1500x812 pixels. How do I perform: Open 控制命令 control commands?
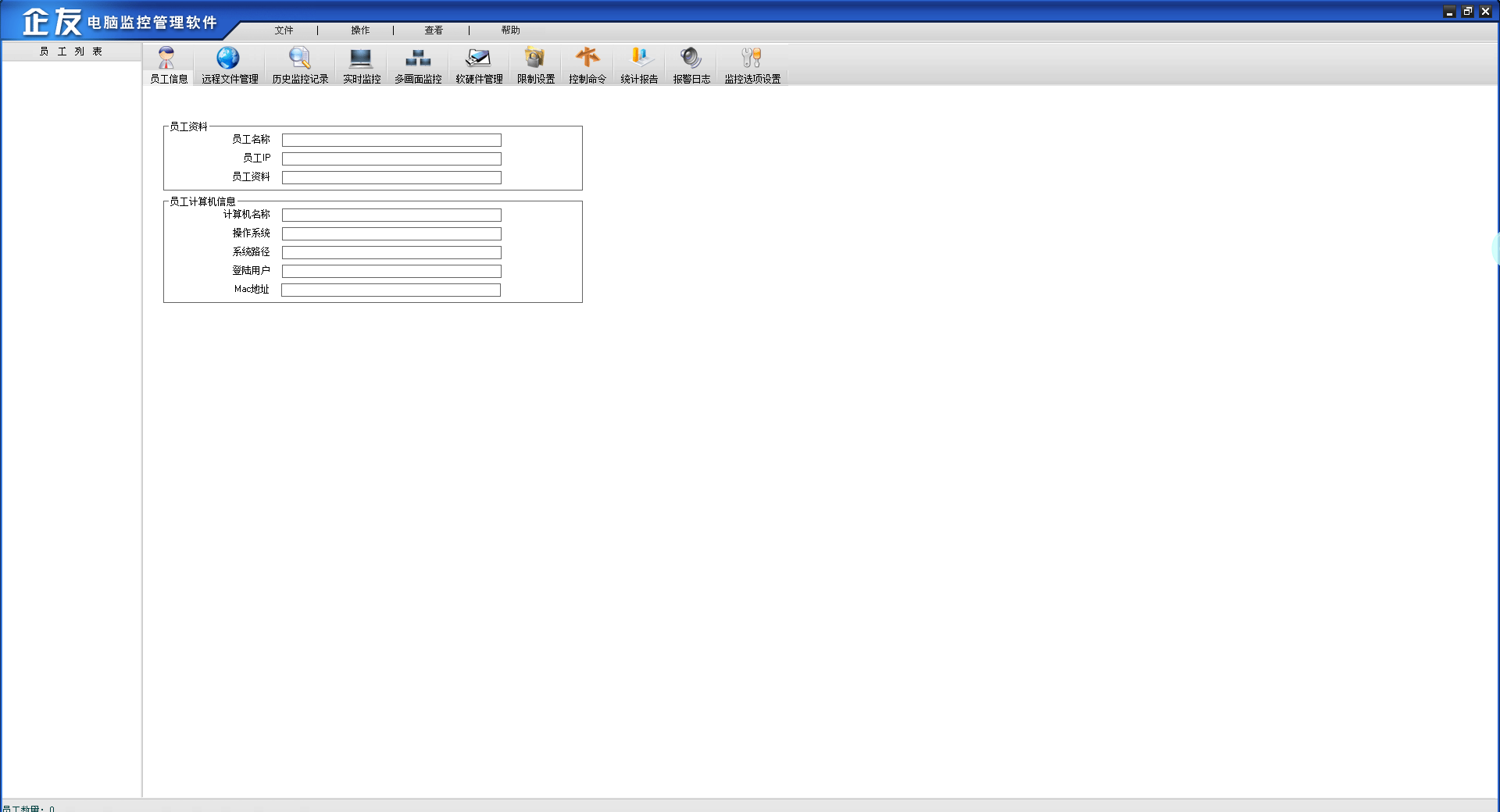click(587, 65)
